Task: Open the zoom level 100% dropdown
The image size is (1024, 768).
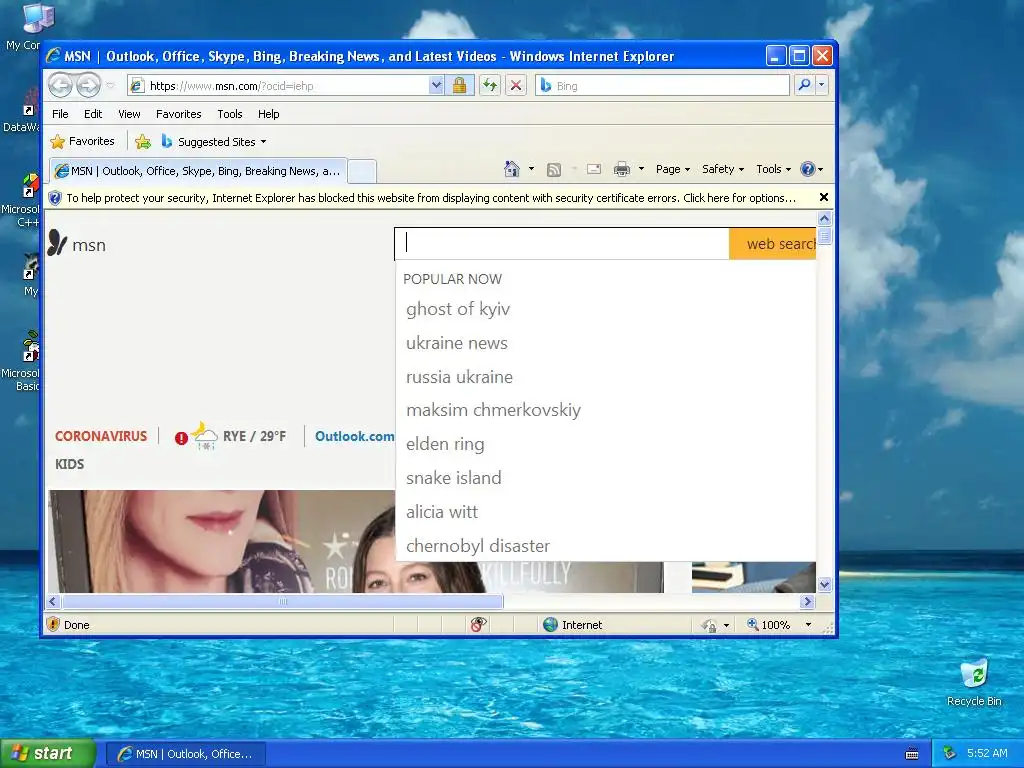Action: (x=808, y=624)
